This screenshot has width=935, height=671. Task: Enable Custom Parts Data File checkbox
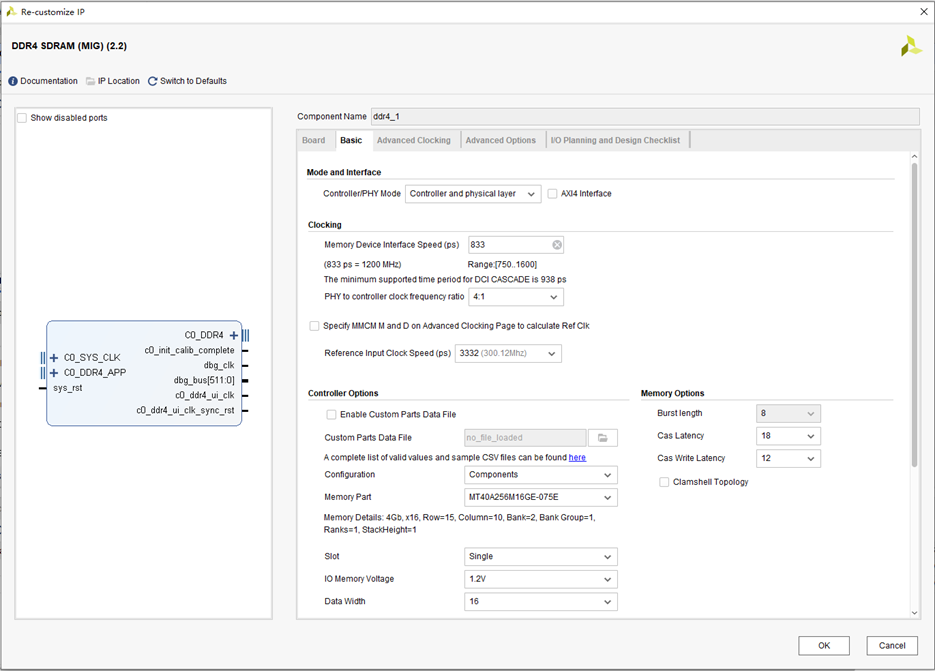[x=331, y=415]
